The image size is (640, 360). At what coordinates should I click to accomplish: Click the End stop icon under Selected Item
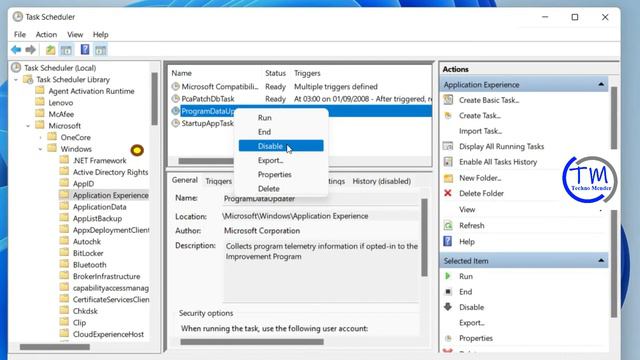(x=448, y=291)
